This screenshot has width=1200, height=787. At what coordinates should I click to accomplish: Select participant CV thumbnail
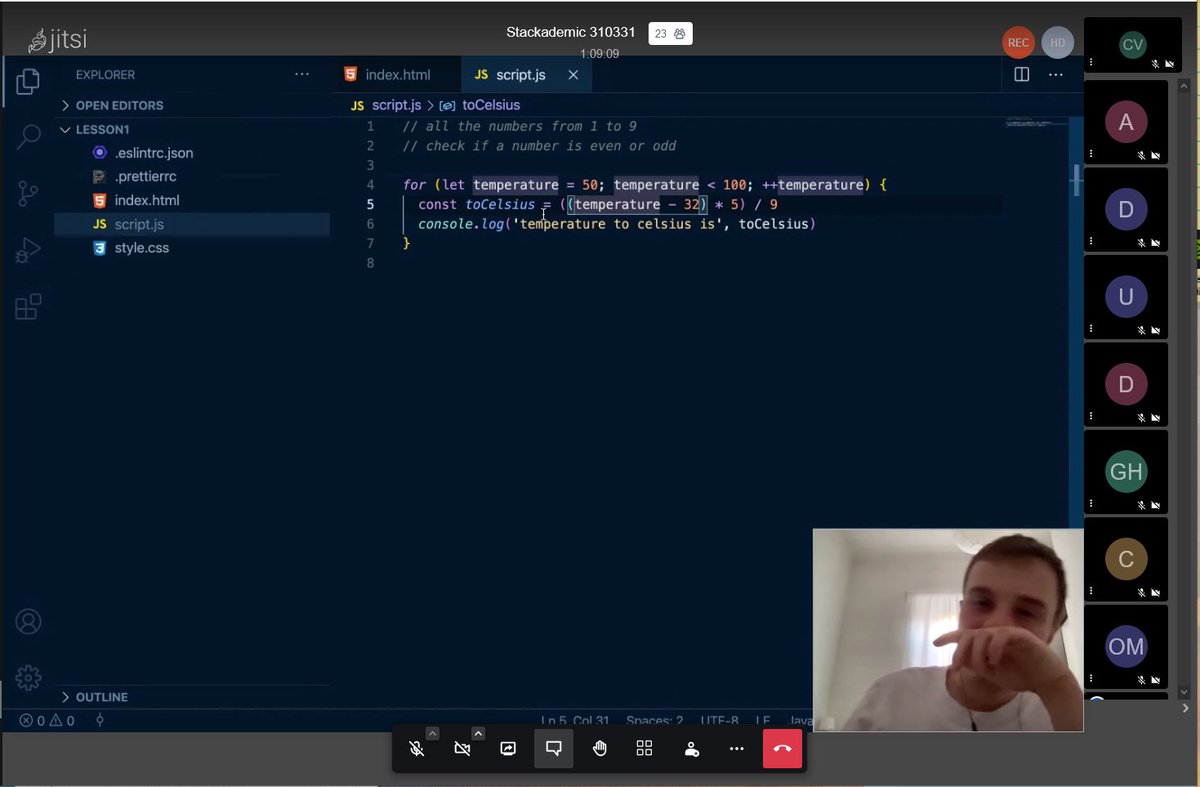tap(1132, 45)
